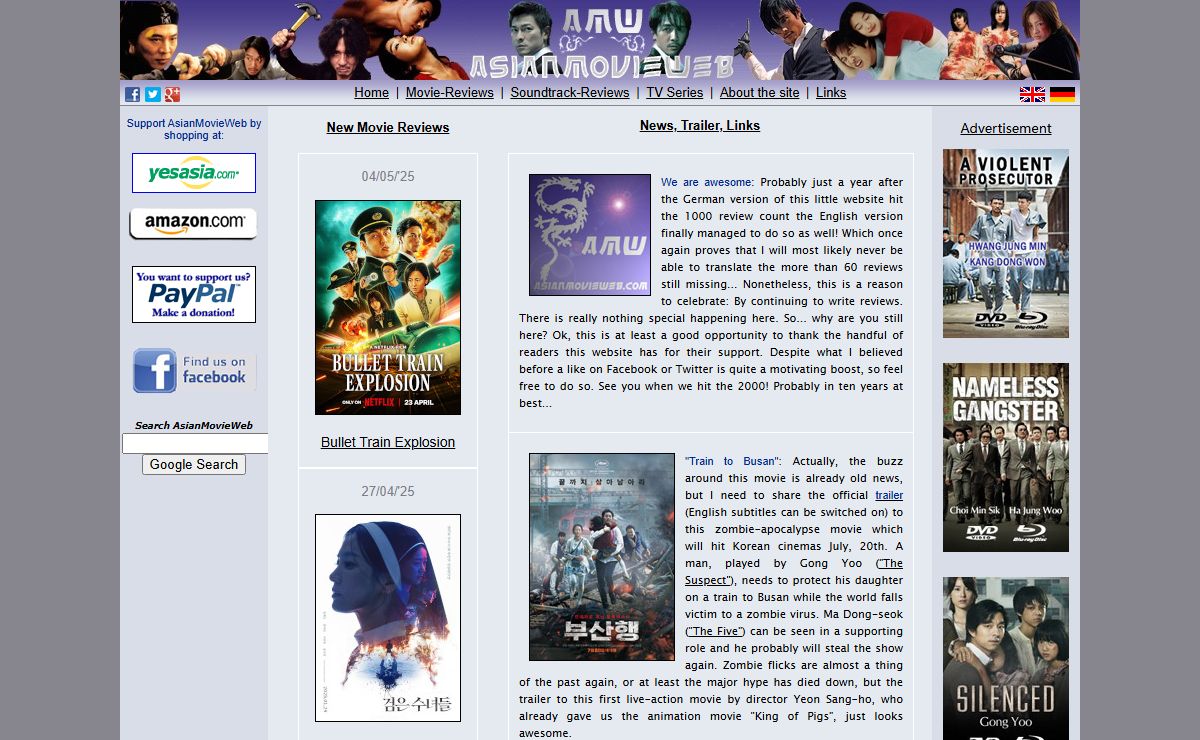Open Links navigation item
Viewport: 1200px width, 740px height.
(831, 93)
